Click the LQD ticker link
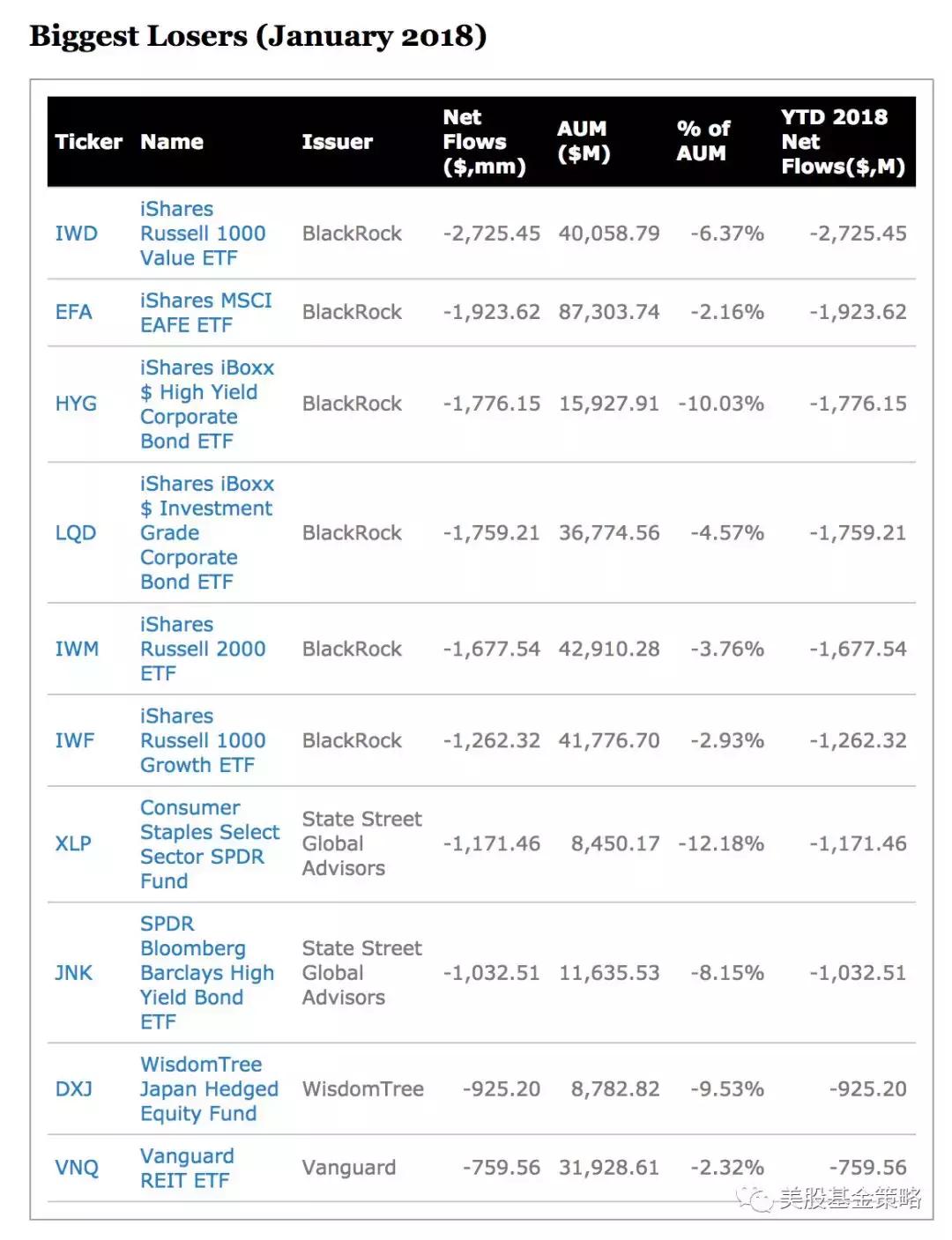 coord(75,533)
